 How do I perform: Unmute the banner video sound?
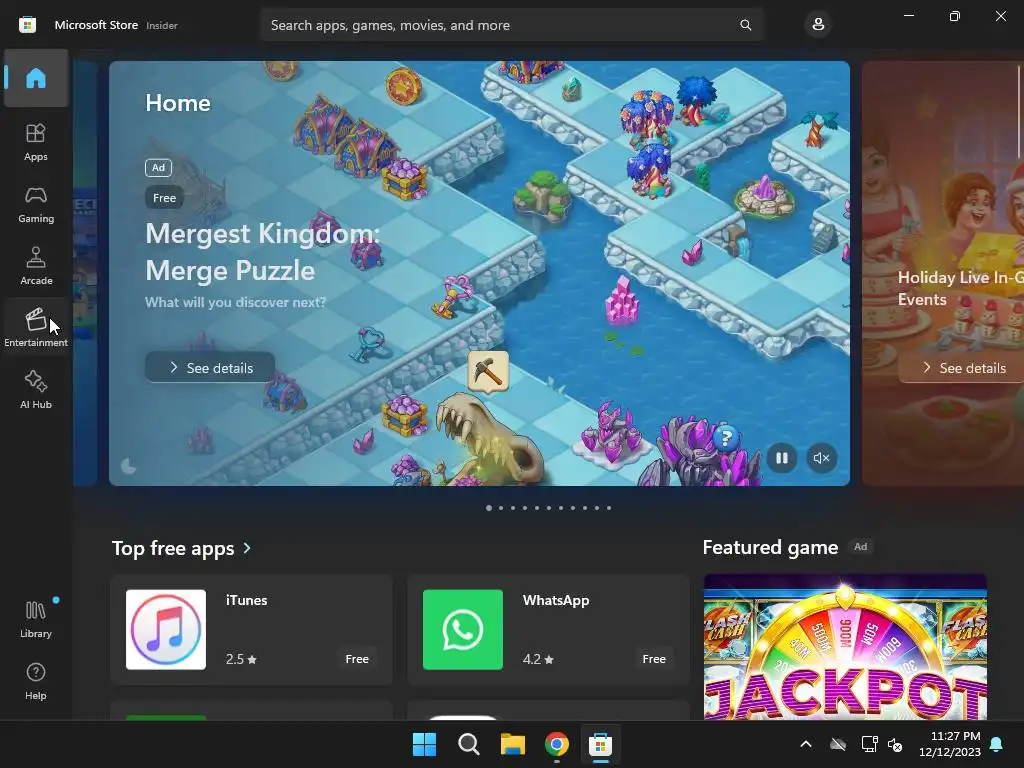pyautogui.click(x=822, y=458)
